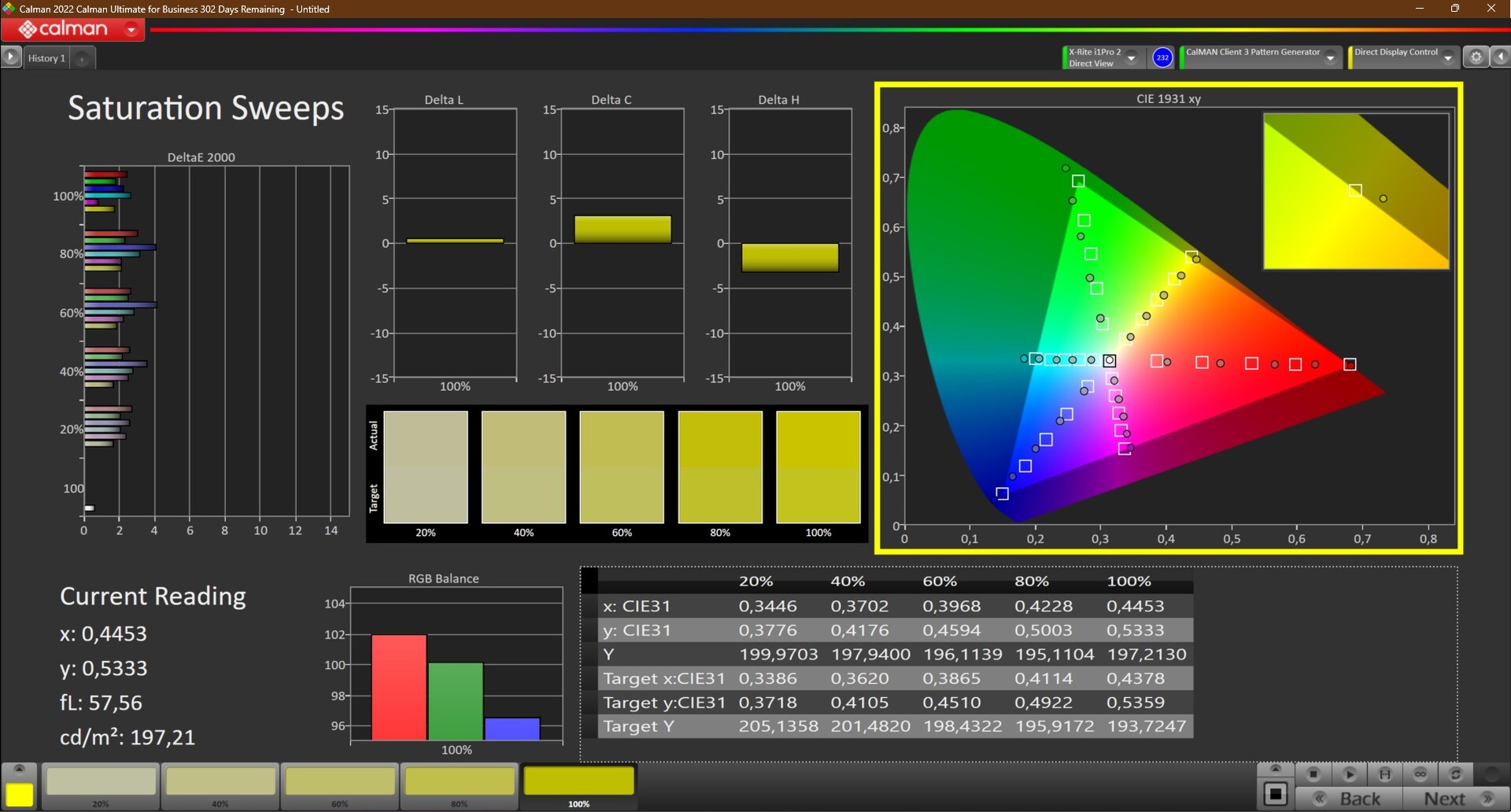Click the CIE 1931 xy chromaticity chart
The height and width of the screenshot is (812, 1511).
coord(1169,318)
